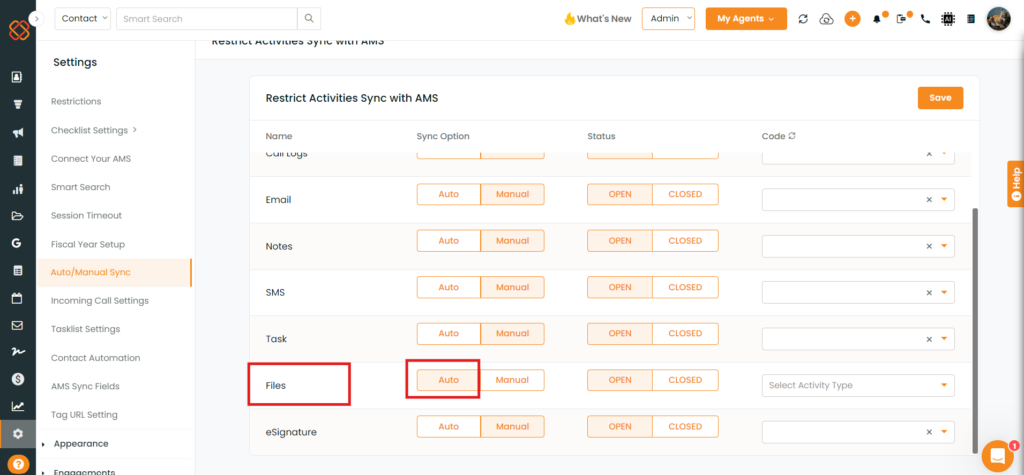The image size is (1024, 475).
Task: Open the Email code dropdown arrow
Action: (944, 200)
